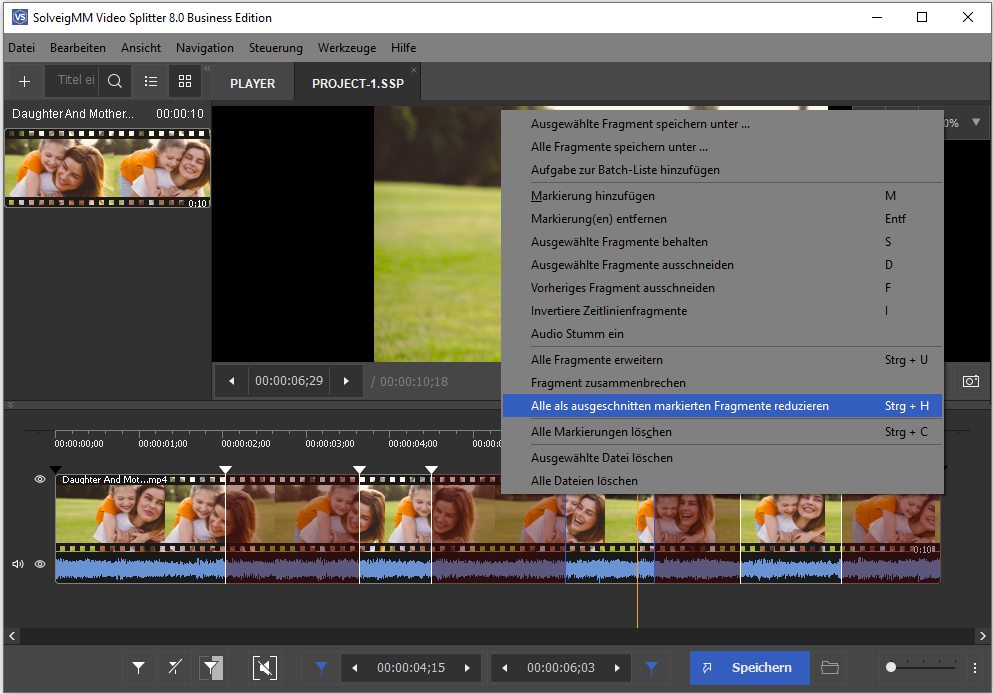
Task: Click the current position field 00:00:06;29
Action: coord(289,381)
